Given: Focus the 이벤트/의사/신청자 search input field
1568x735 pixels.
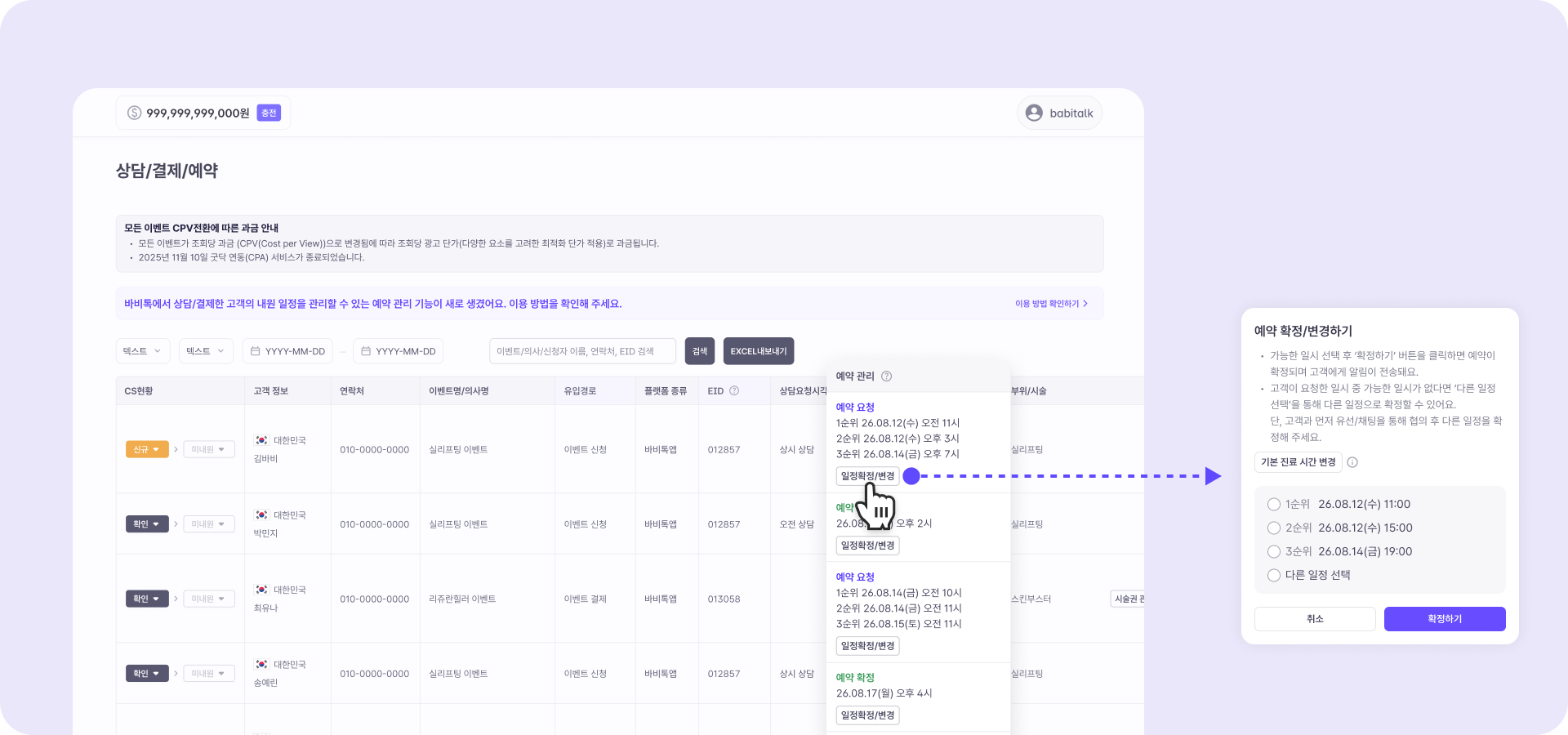Looking at the screenshot, I should [x=582, y=351].
